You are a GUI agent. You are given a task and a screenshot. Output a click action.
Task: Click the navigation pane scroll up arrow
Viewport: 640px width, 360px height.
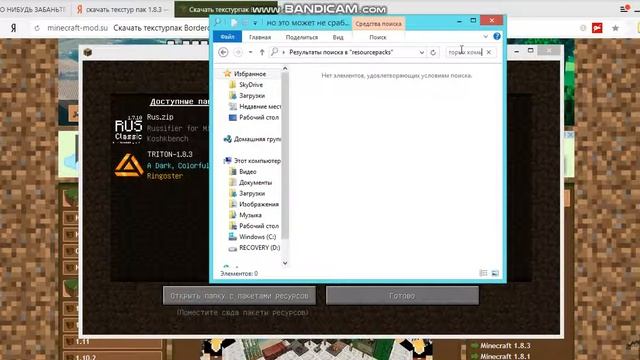(285, 69)
